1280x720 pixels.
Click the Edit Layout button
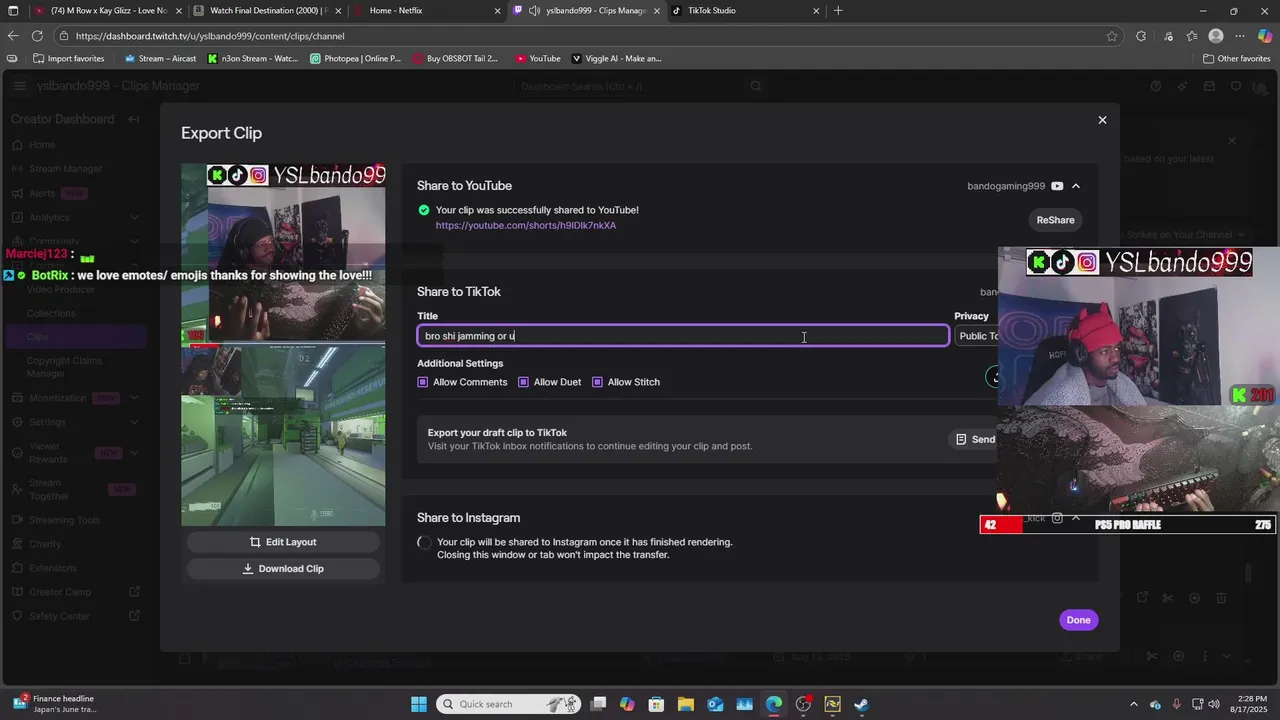(x=283, y=542)
